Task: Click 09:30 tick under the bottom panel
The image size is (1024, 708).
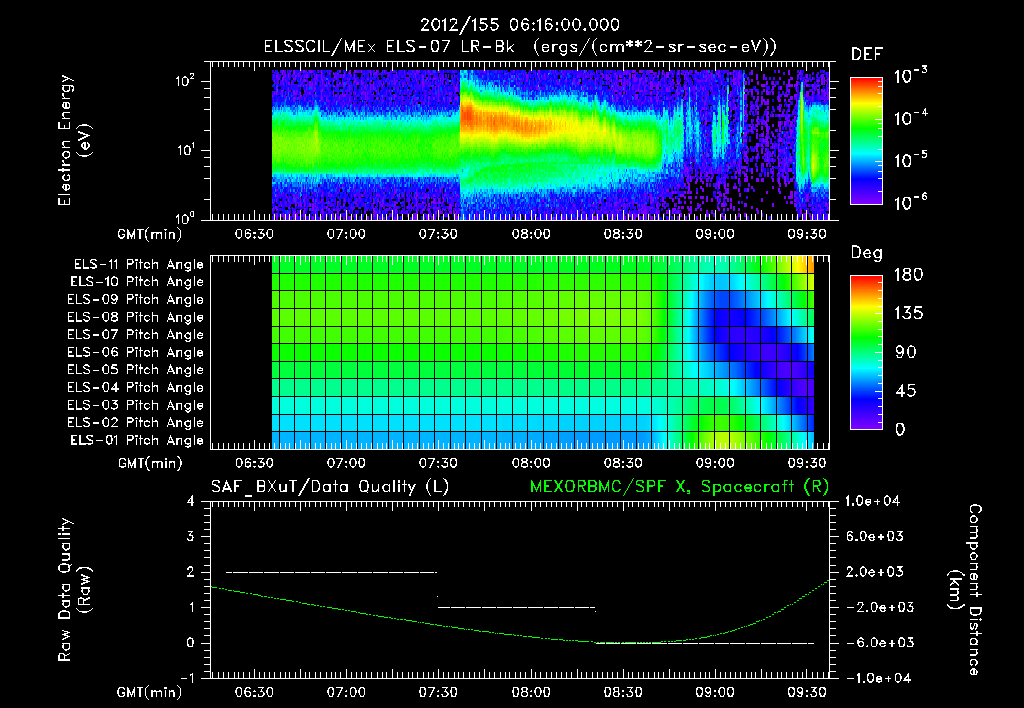Action: (x=807, y=692)
